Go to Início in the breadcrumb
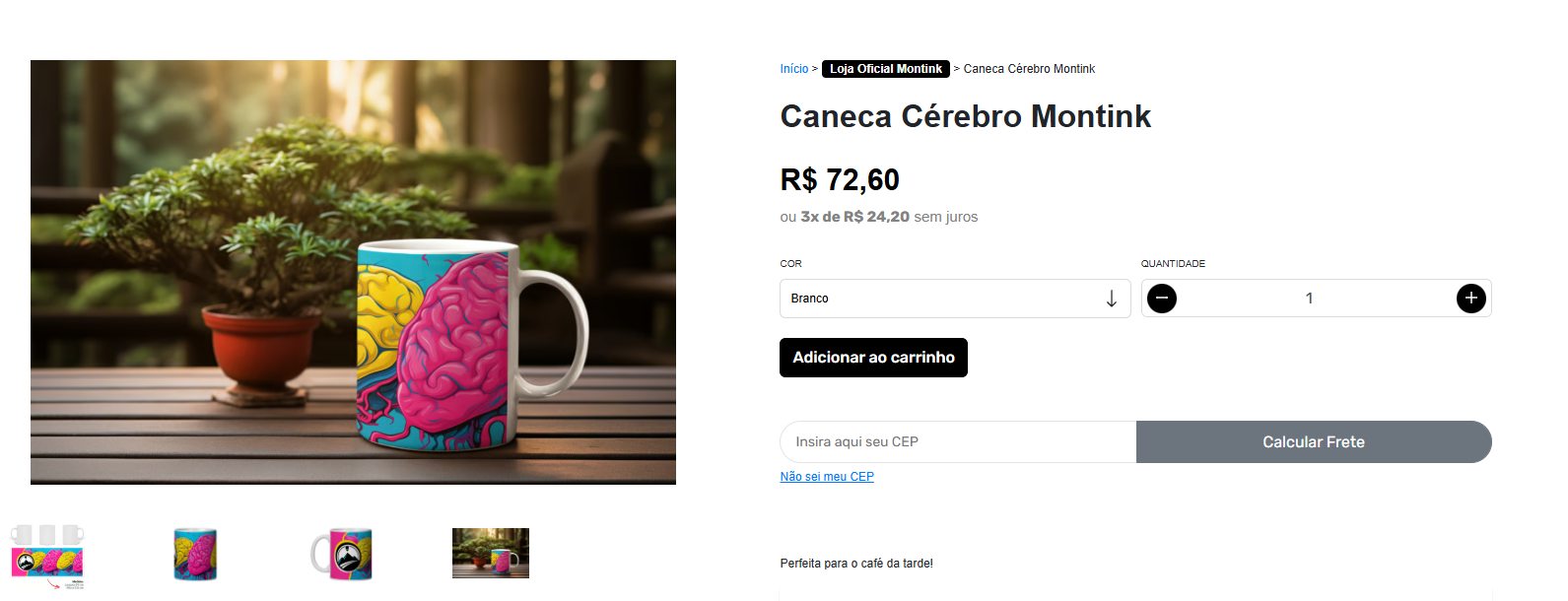This screenshot has height=601, width=1568. click(793, 69)
